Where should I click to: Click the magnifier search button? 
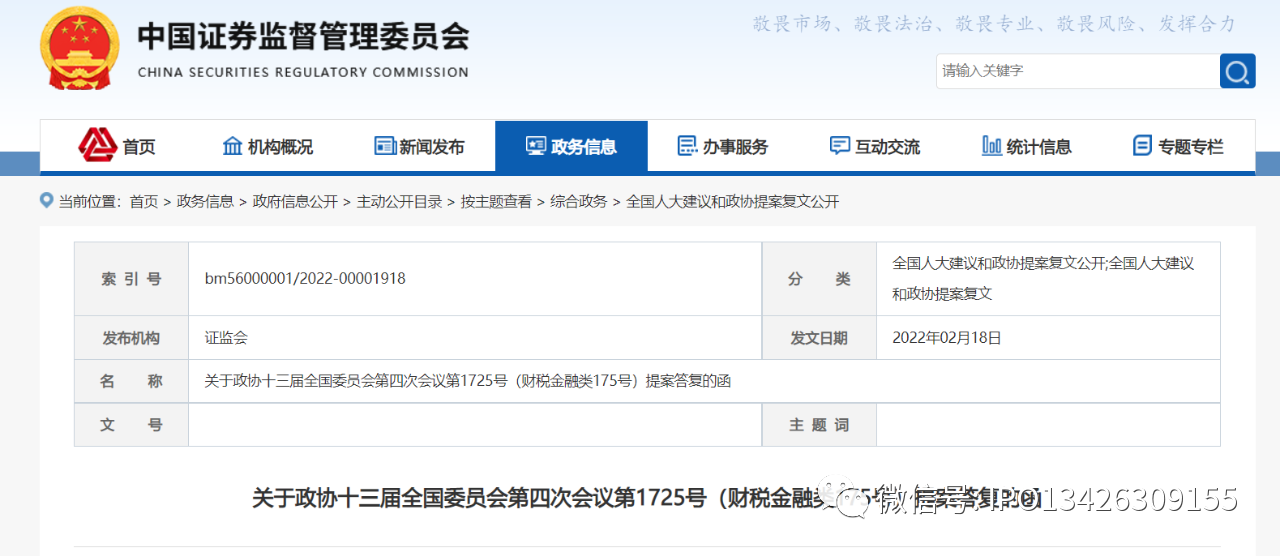coord(1237,71)
